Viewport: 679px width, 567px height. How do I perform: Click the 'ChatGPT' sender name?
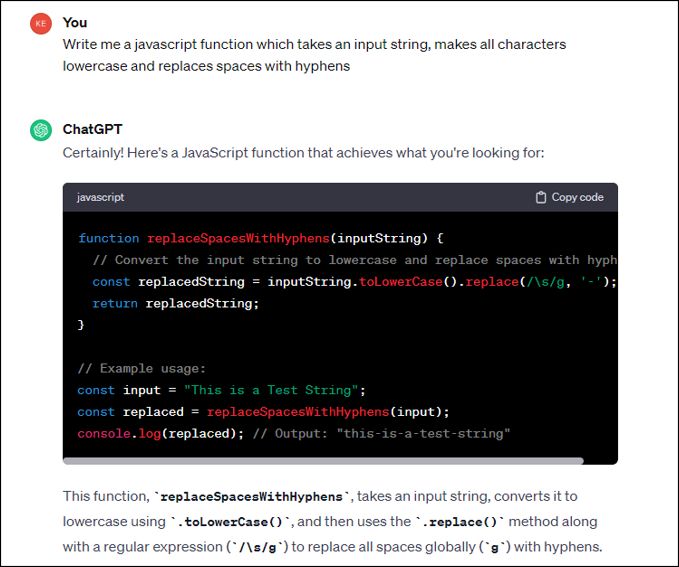[92, 129]
